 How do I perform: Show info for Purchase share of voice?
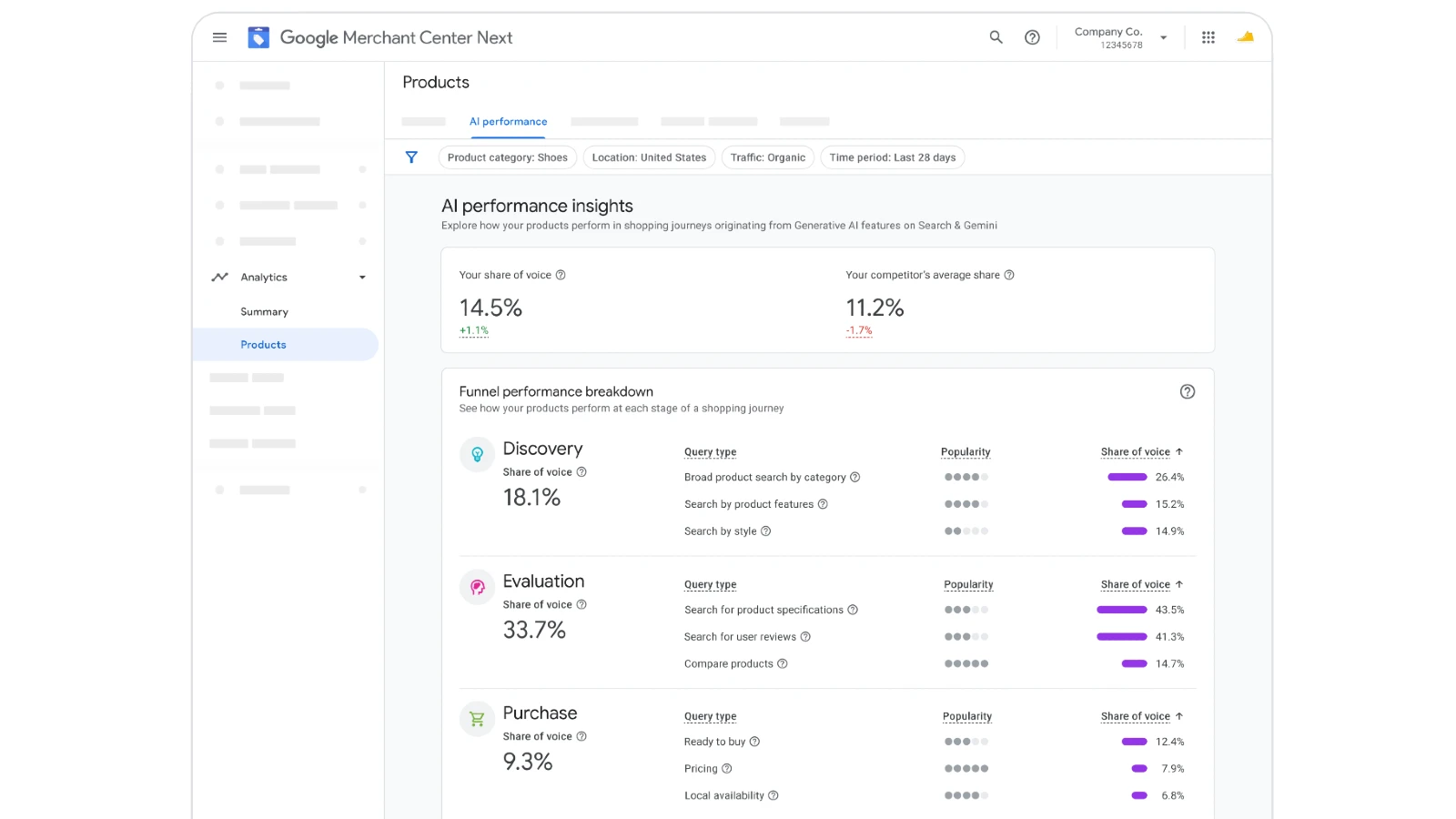pos(581,736)
